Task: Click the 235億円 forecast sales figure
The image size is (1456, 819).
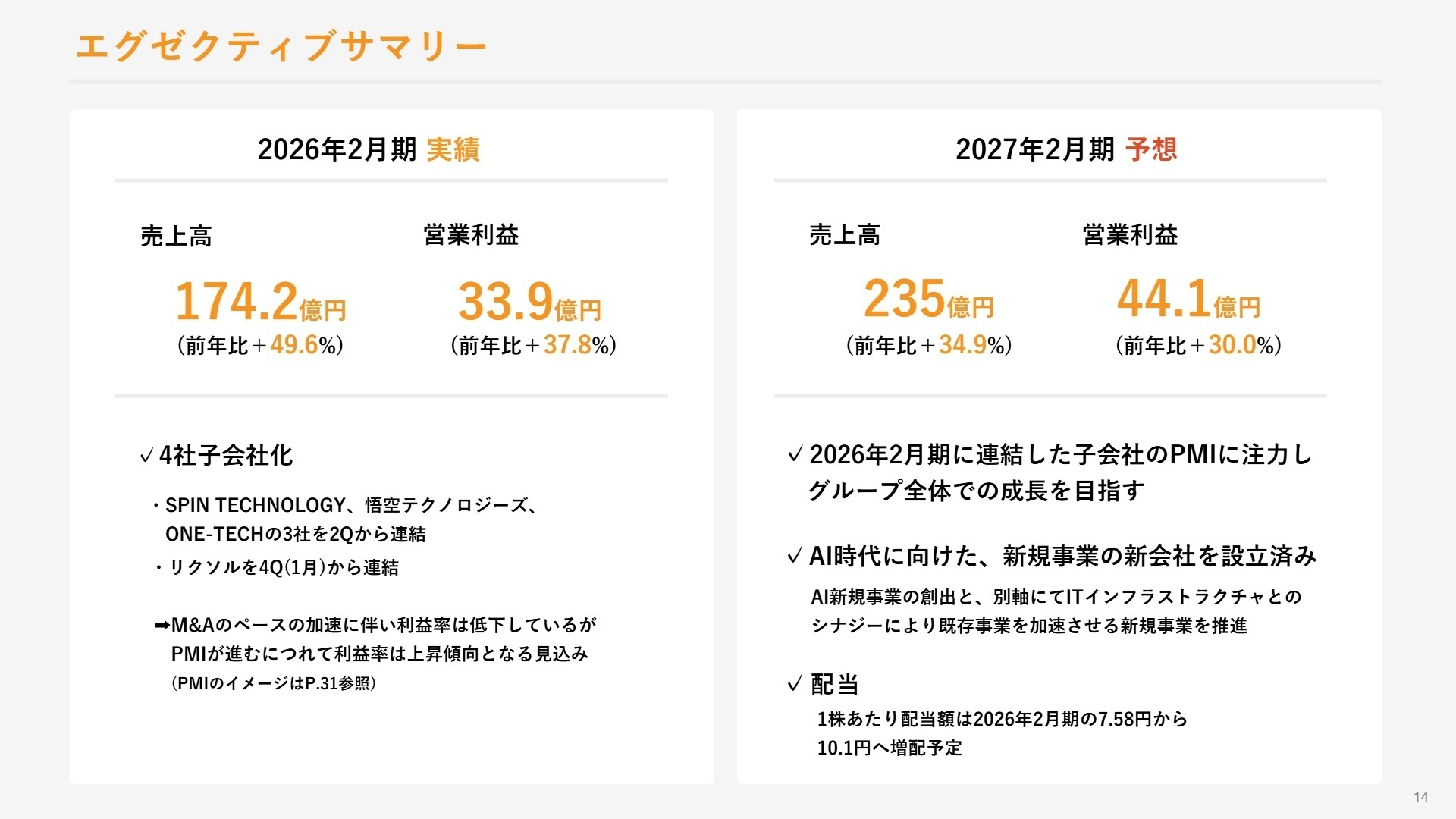Action: pyautogui.click(x=928, y=299)
